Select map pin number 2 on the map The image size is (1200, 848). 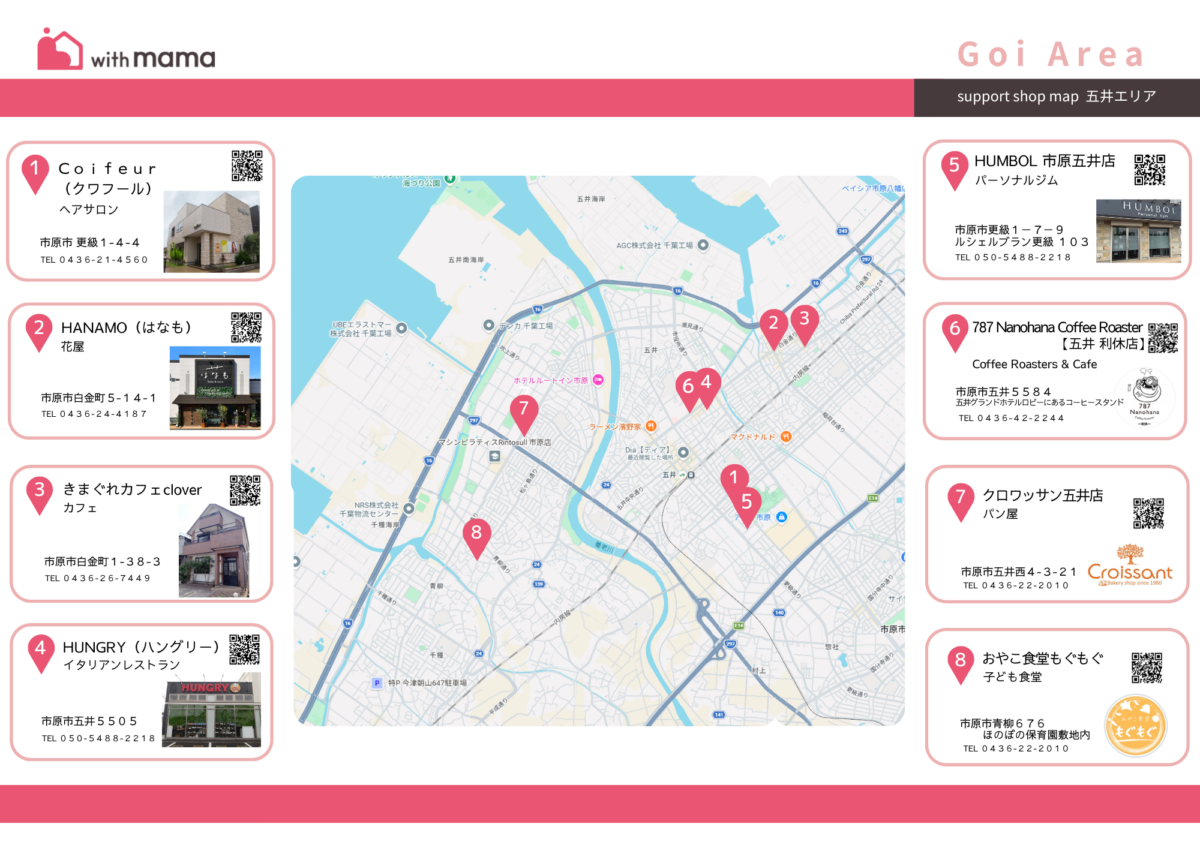[772, 328]
